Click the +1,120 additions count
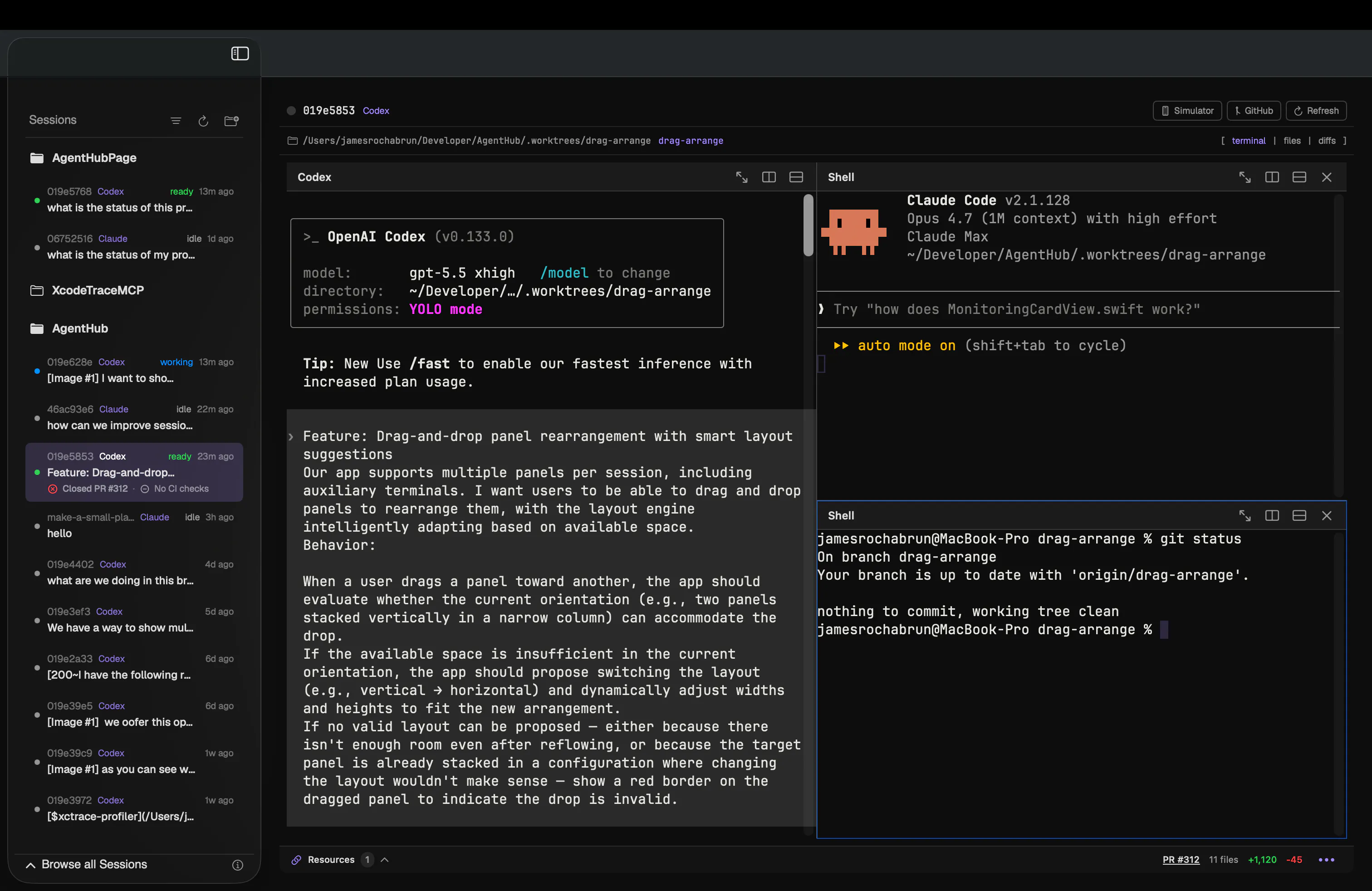This screenshot has width=1372, height=891. point(1262,860)
